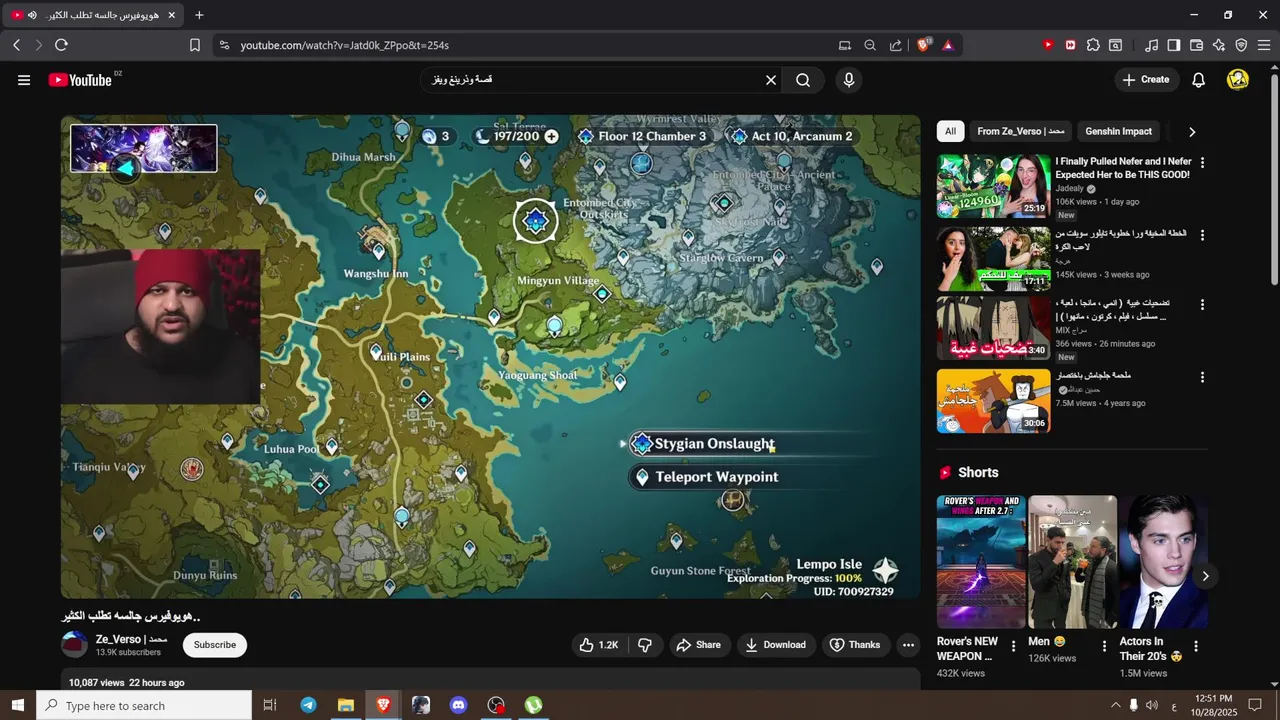
Task: Clear the search box with the X
Action: [771, 80]
